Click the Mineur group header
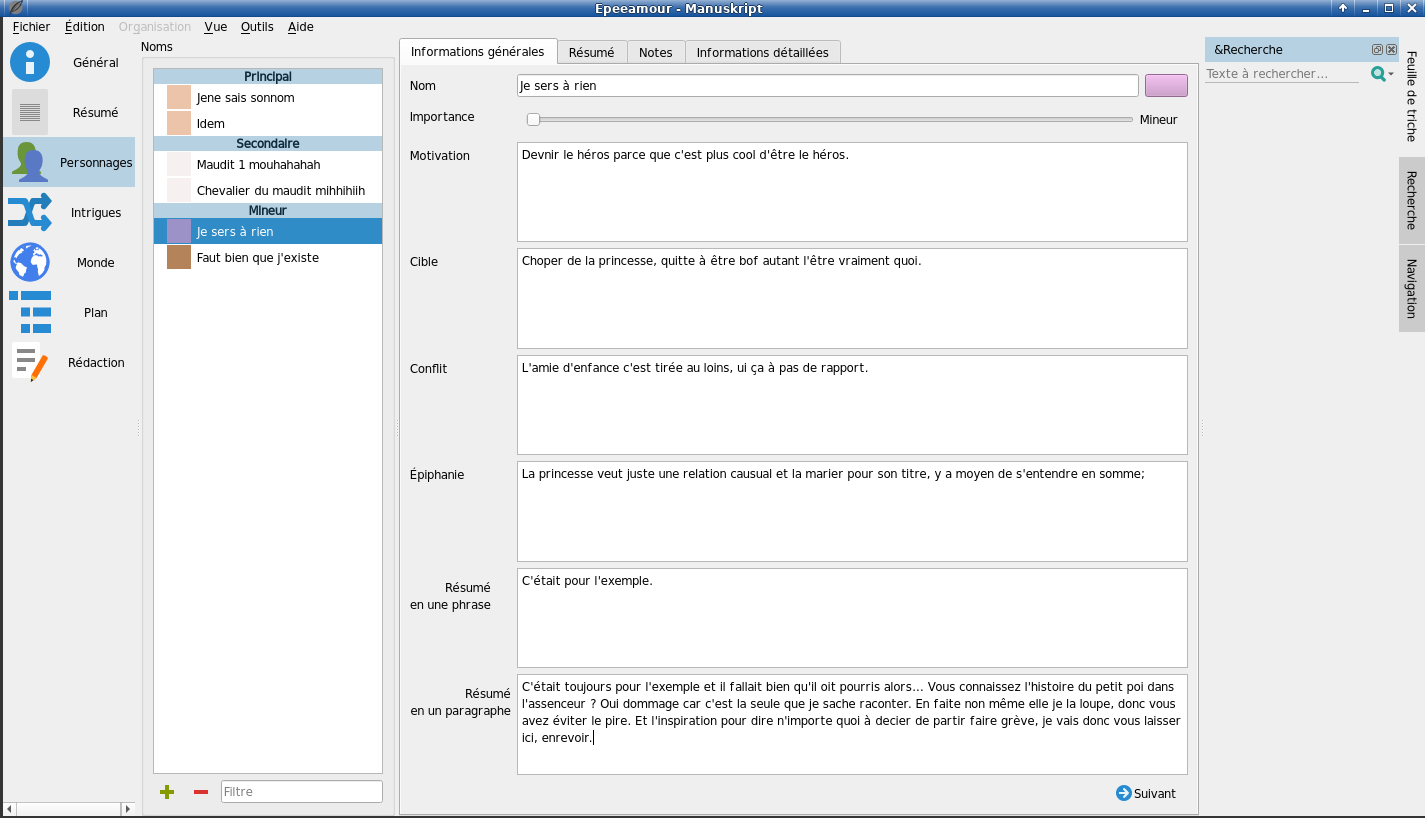 point(268,210)
